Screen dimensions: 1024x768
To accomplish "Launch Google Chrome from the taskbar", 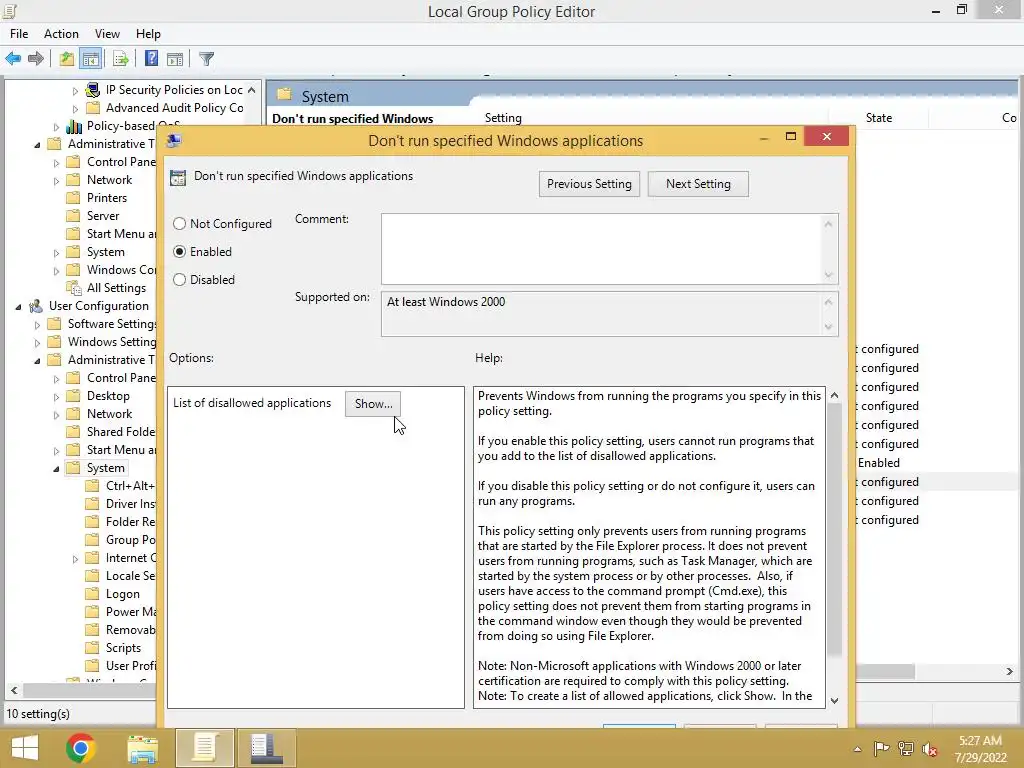I will click(81, 748).
